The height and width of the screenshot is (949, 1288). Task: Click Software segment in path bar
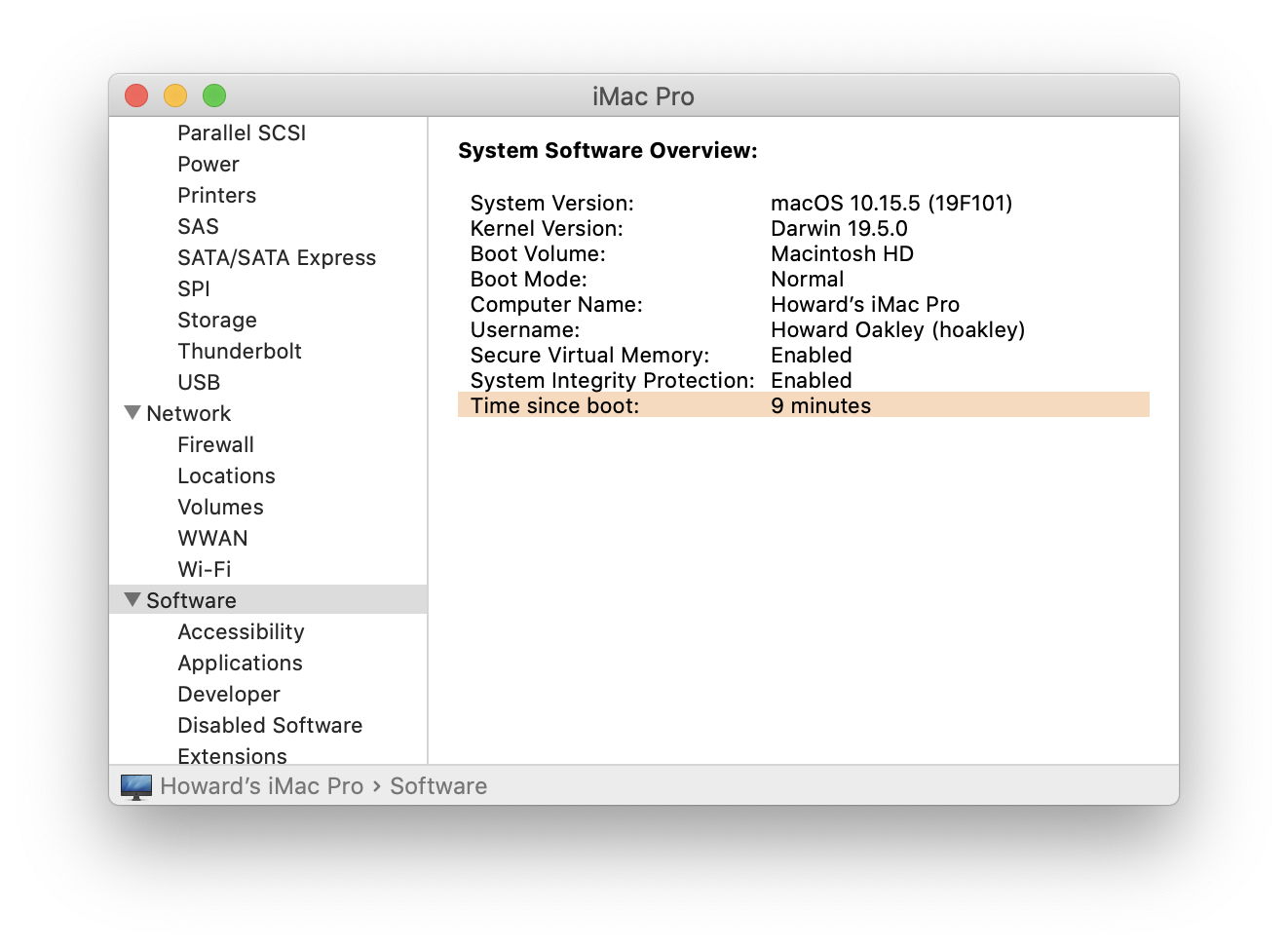(438, 786)
